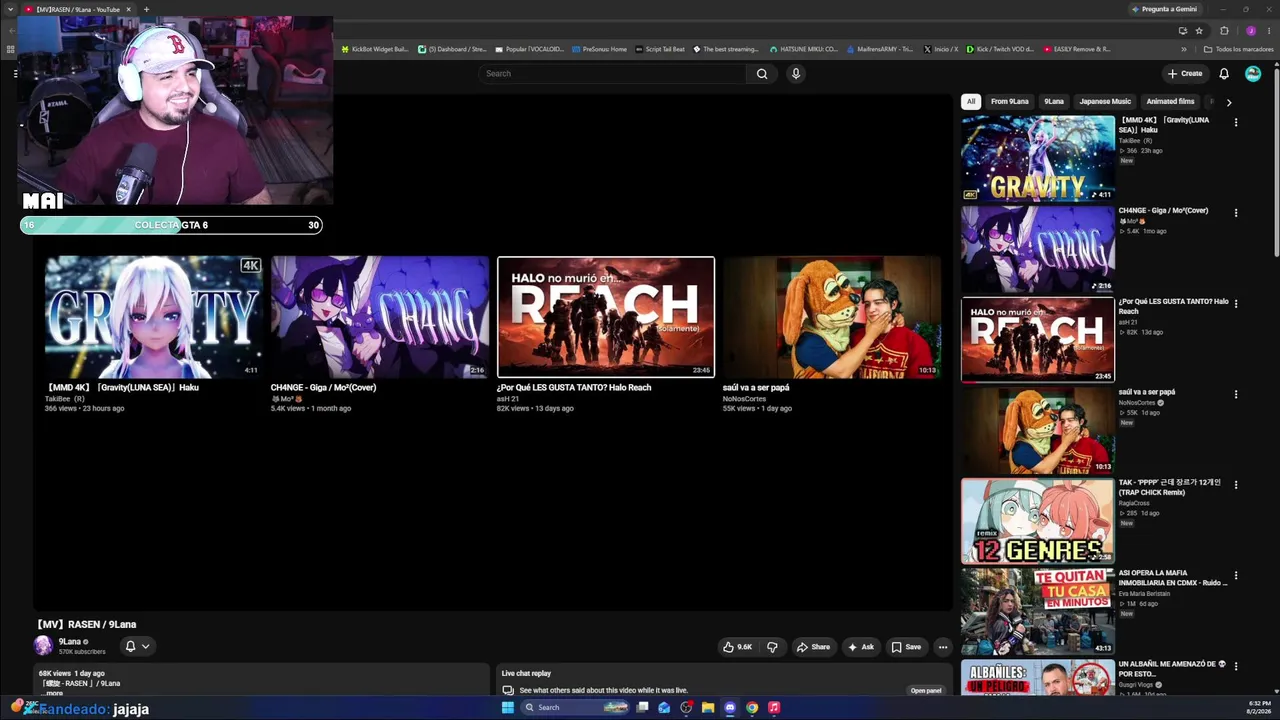Click the 'Pregunta a Gemini' button
Image resolution: width=1280 pixels, height=720 pixels.
[1164, 9]
